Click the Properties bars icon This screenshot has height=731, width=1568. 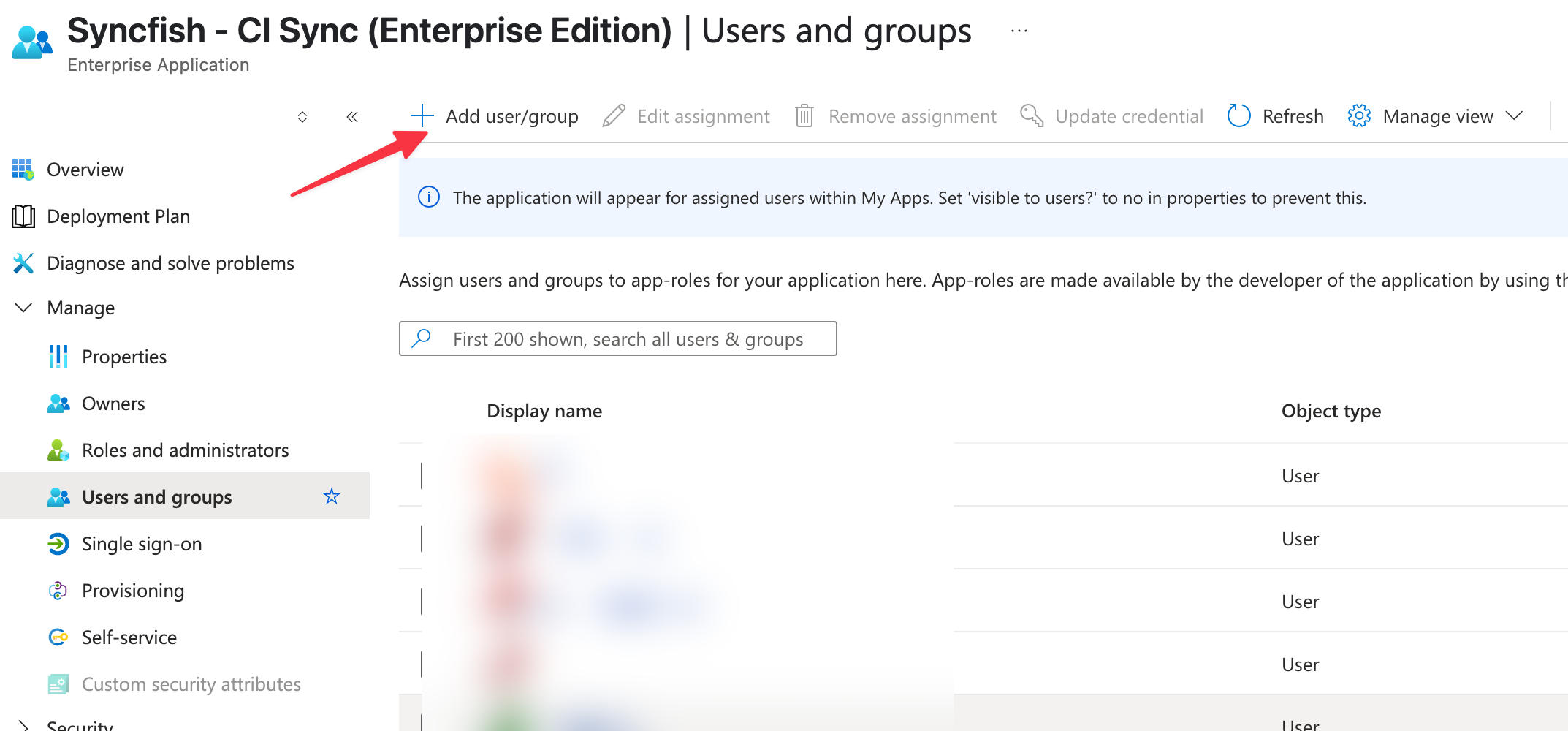click(58, 357)
